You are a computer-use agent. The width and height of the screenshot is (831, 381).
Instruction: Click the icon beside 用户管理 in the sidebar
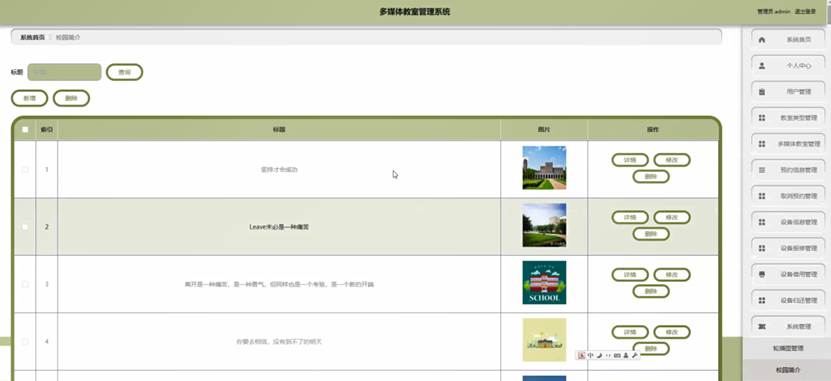pos(762,92)
